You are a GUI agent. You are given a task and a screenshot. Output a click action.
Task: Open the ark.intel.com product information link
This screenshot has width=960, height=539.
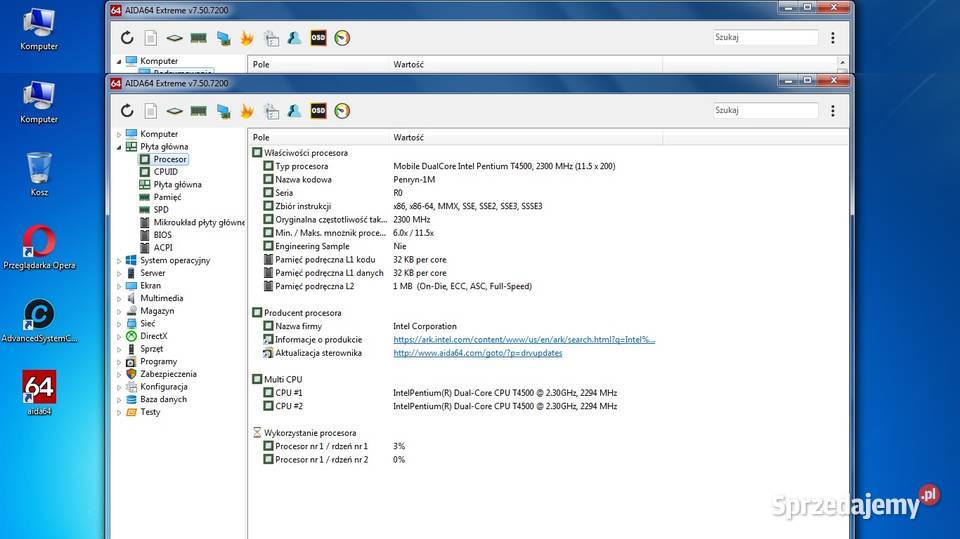point(524,340)
